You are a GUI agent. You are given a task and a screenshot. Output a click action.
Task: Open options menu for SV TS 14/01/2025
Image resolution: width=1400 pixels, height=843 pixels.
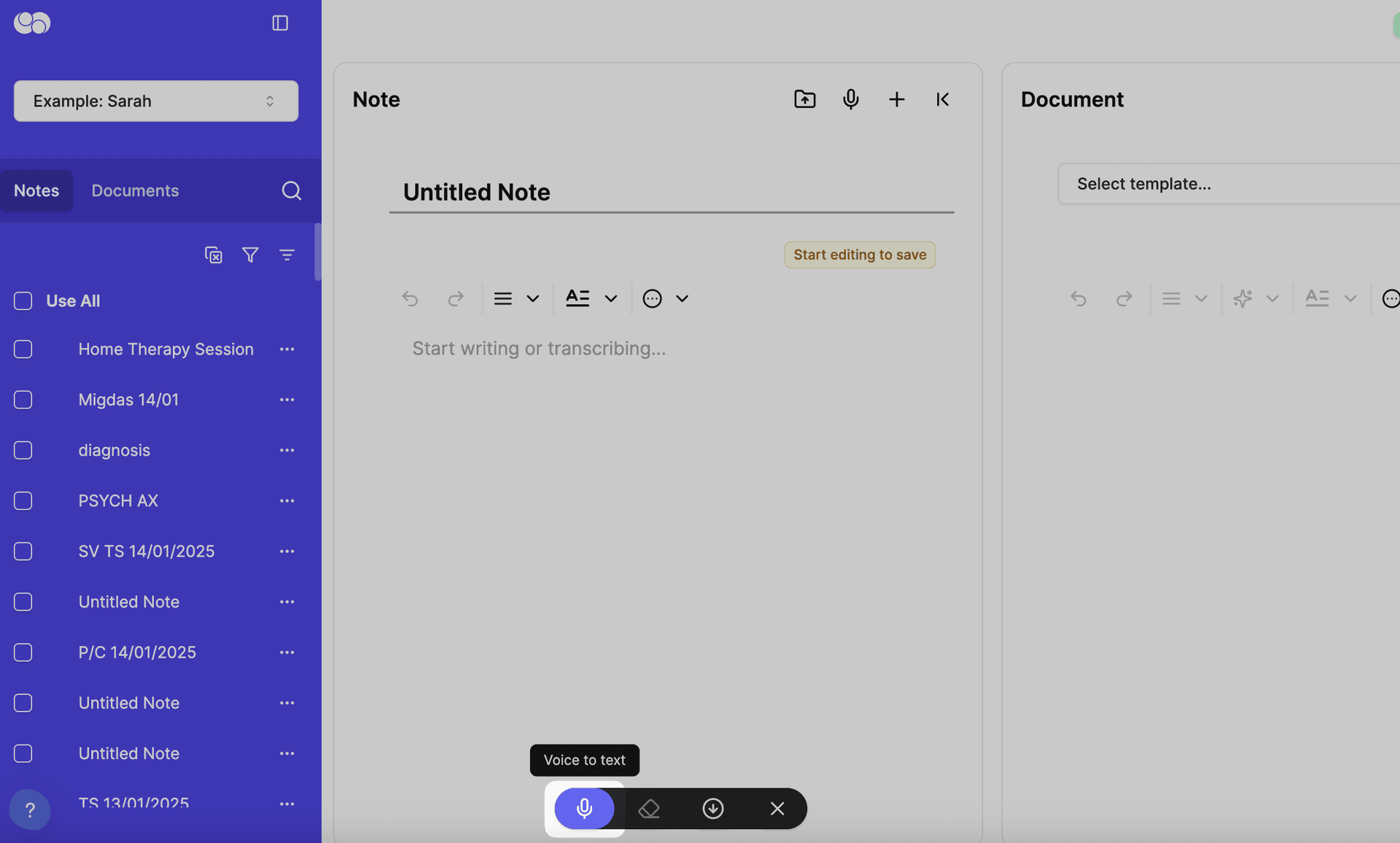point(287,551)
